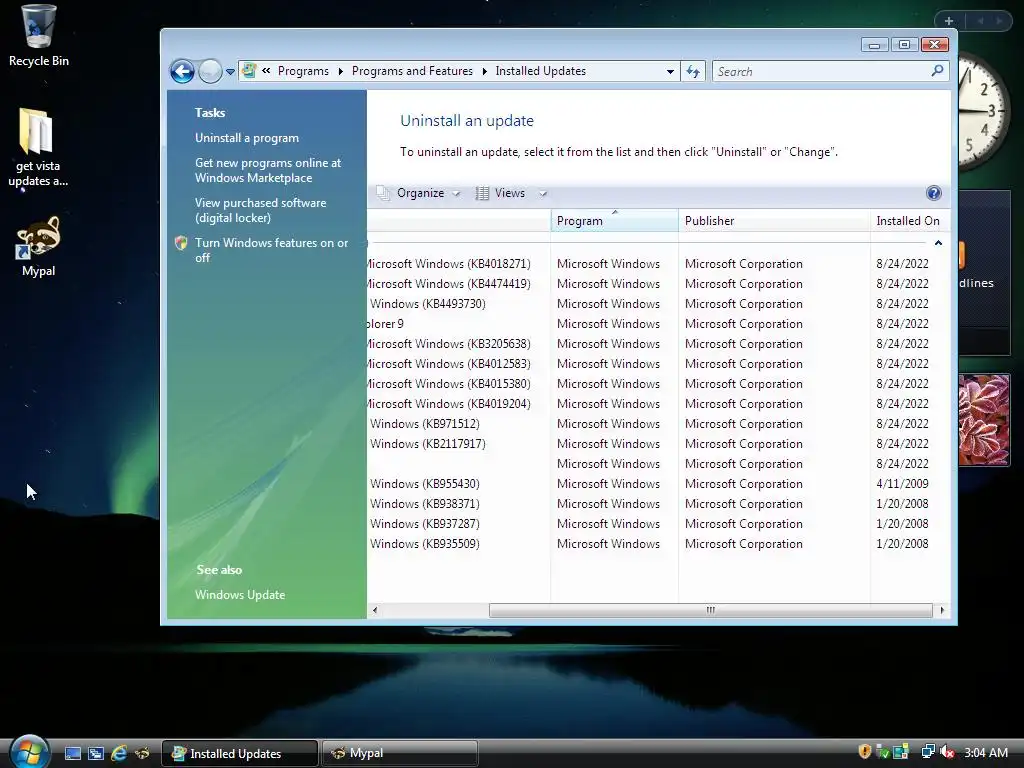Image resolution: width=1024 pixels, height=768 pixels.
Task: Click the shield icon beside Windows features
Action: pyautogui.click(x=182, y=243)
